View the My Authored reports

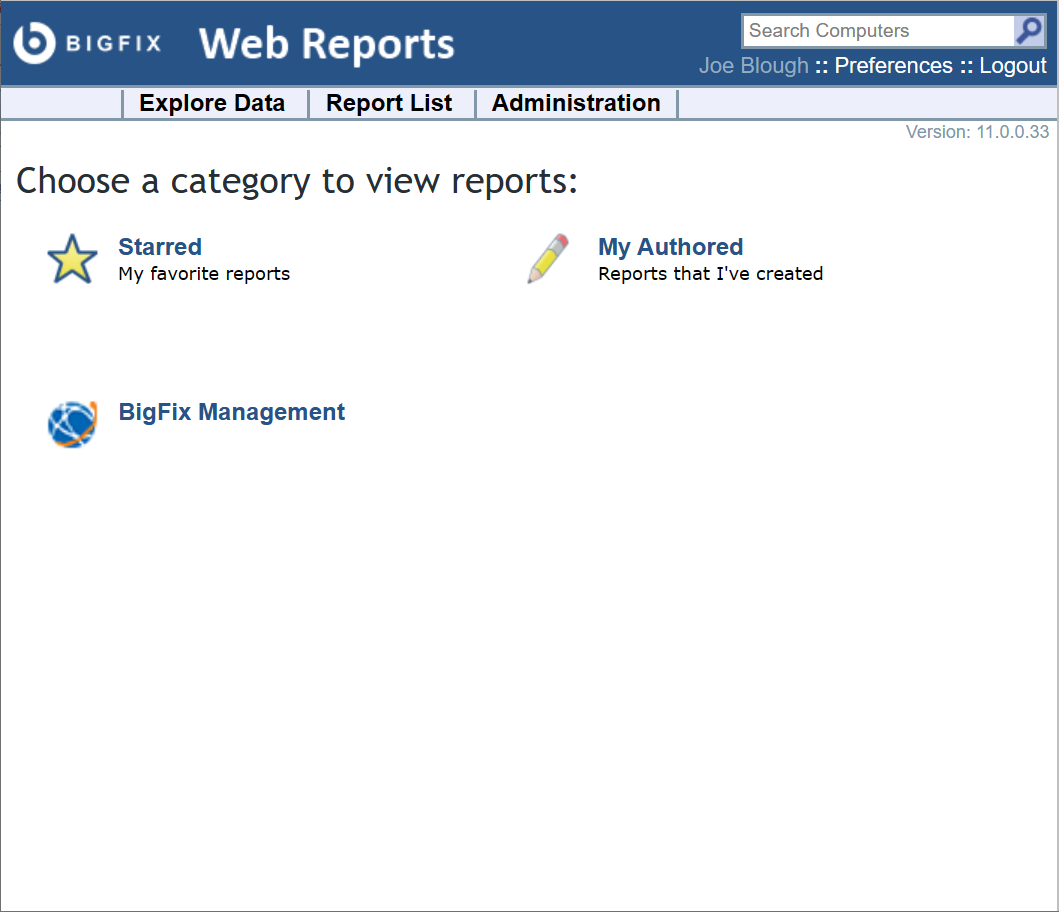tap(670, 247)
